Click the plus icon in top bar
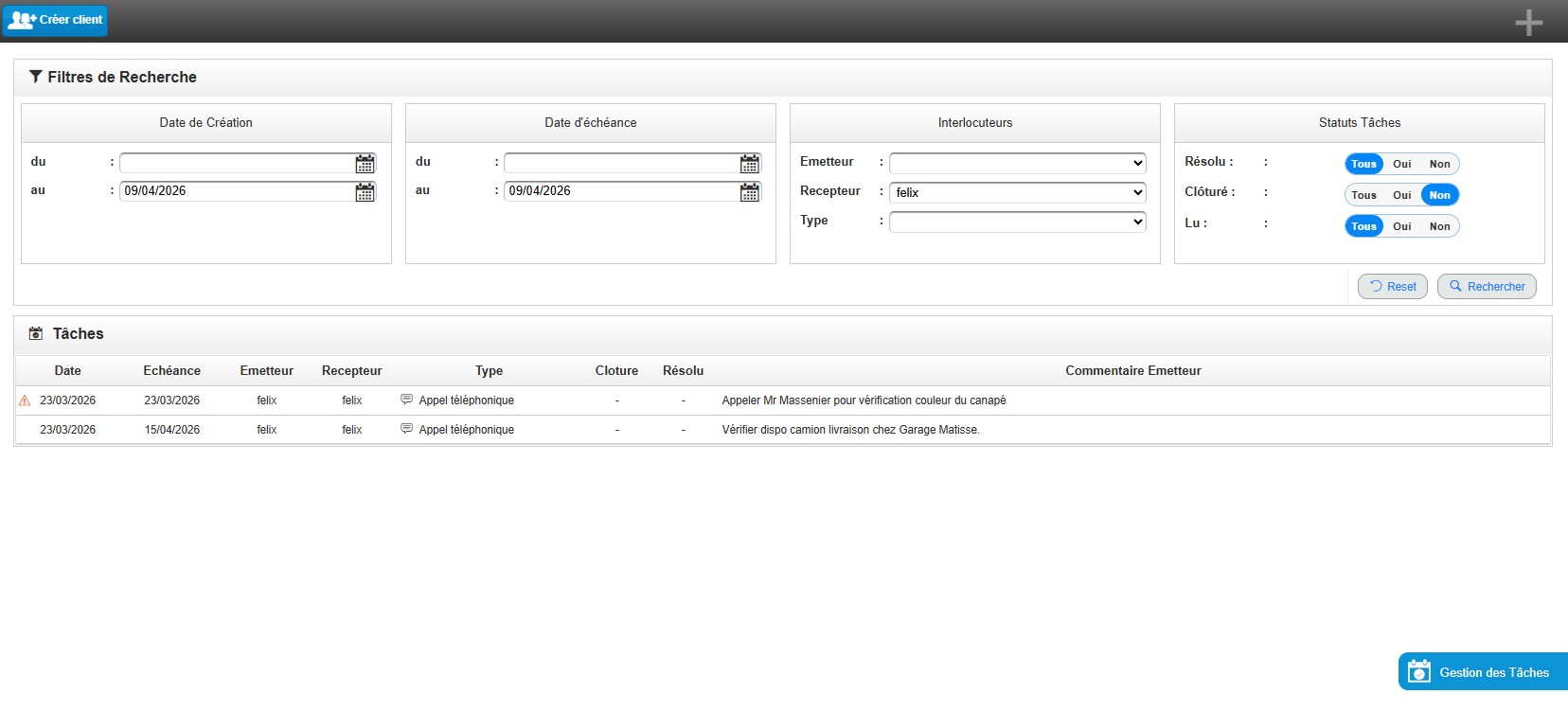This screenshot has height=712, width=1568. point(1528,22)
